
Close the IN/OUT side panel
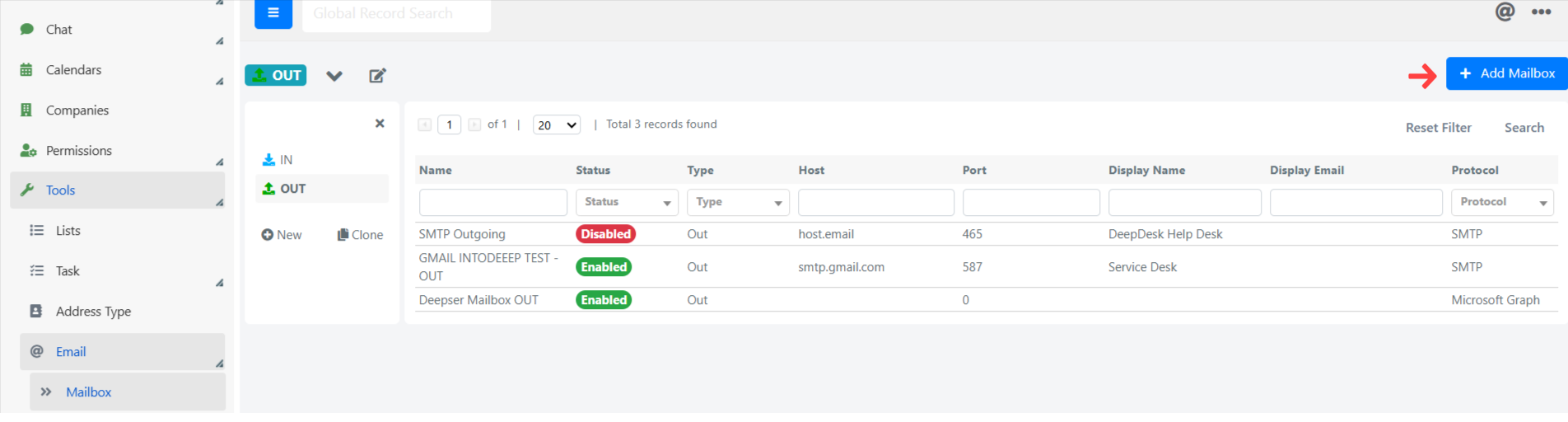[380, 124]
